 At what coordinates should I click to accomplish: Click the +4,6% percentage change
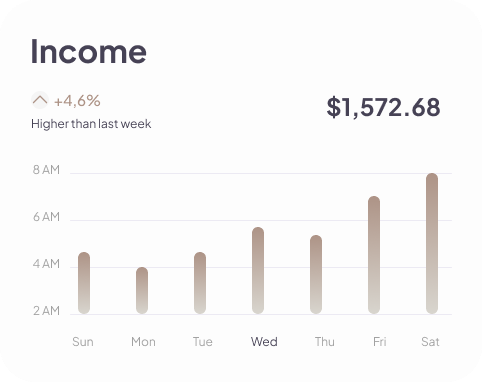point(77,101)
